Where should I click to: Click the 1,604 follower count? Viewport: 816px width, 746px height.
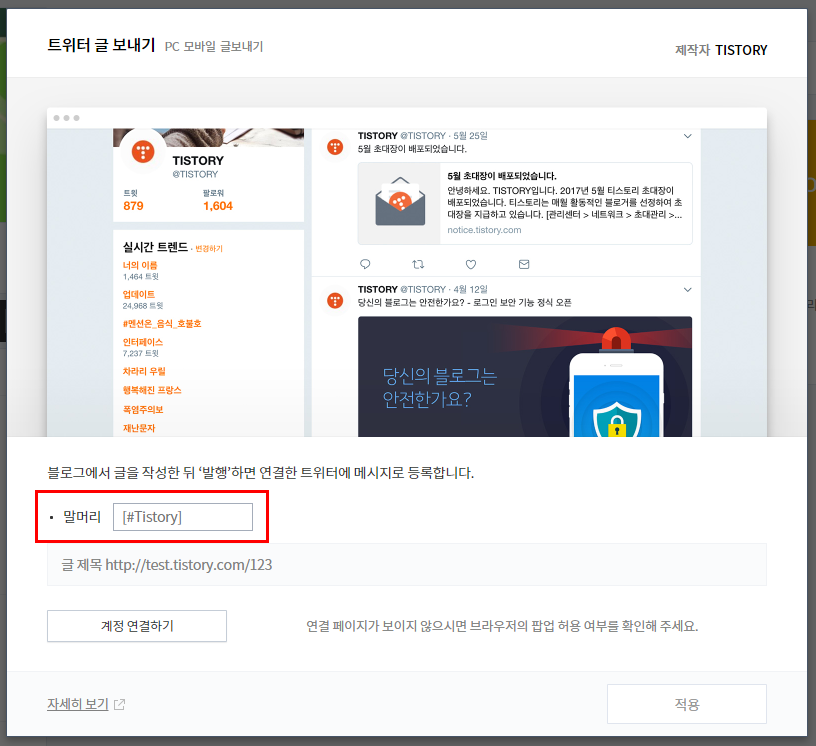pos(218,206)
